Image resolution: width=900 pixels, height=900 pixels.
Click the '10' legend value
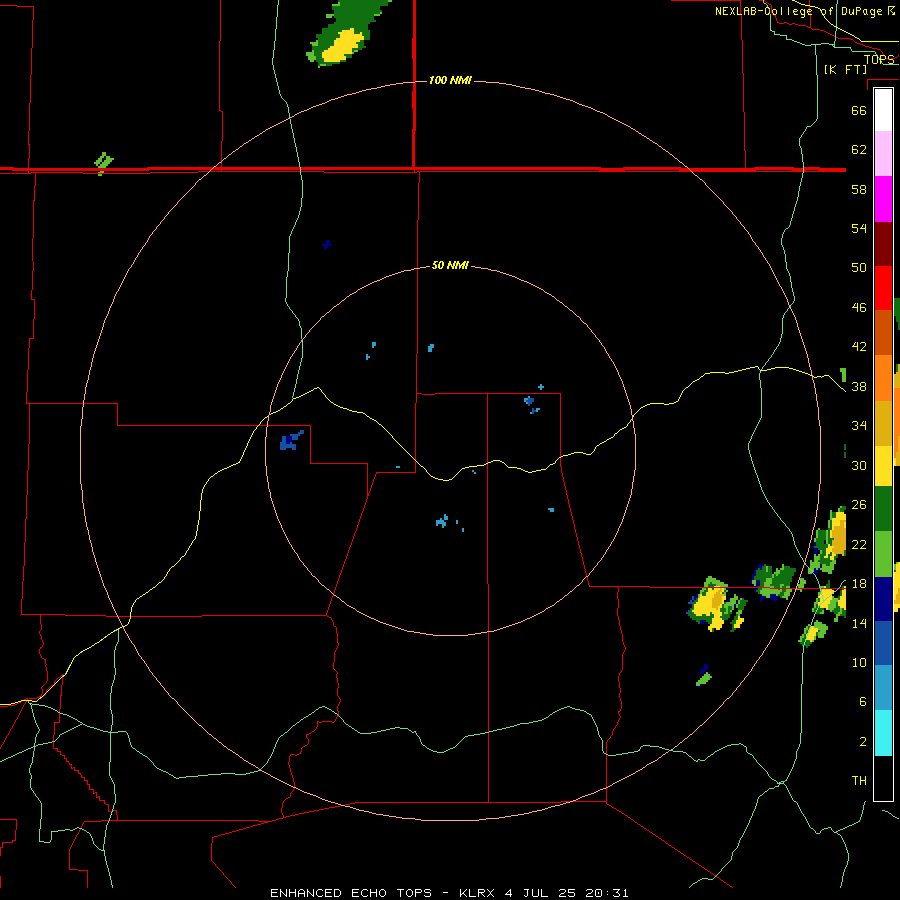tap(859, 662)
